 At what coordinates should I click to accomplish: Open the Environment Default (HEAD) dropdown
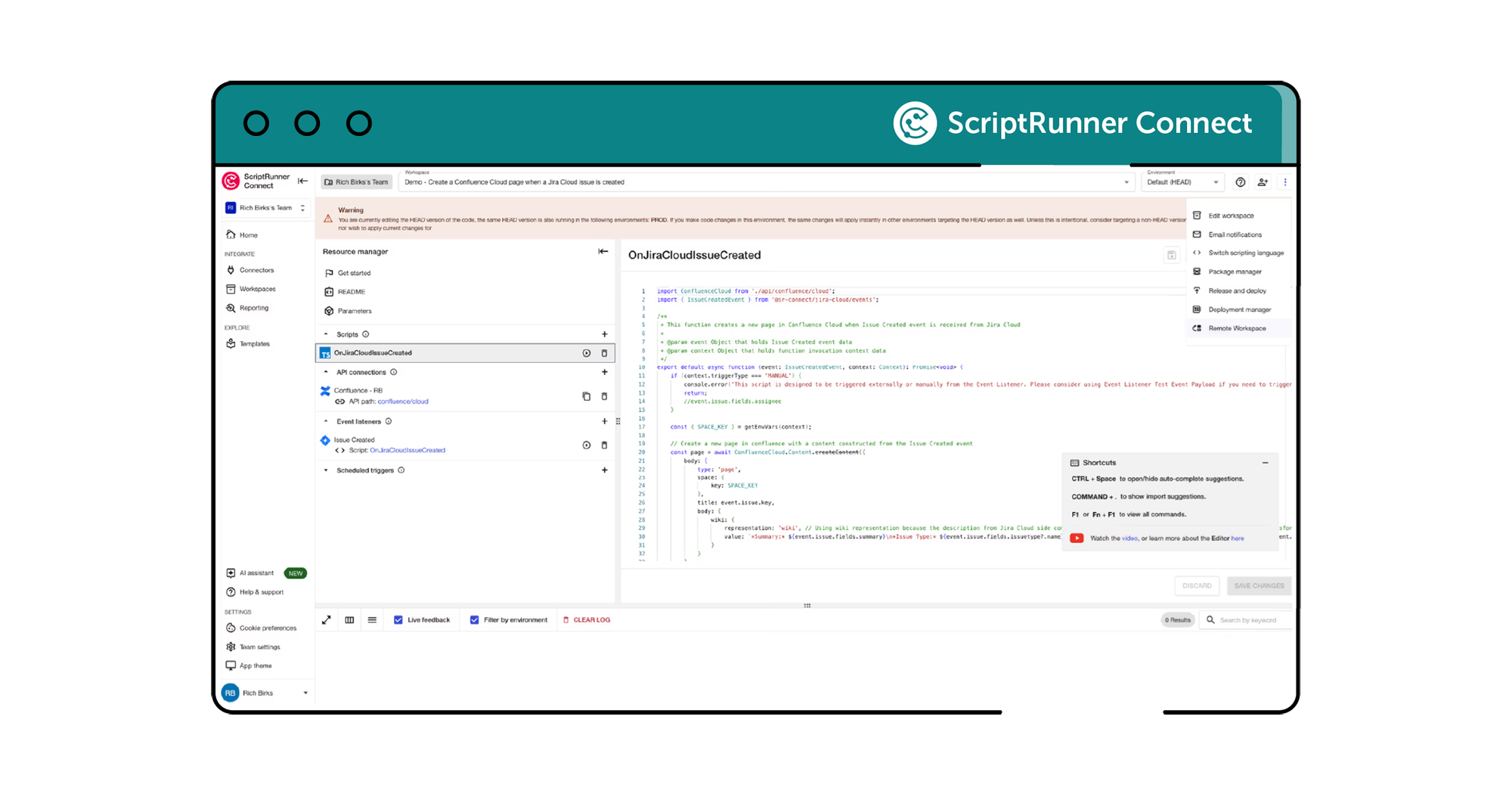(1182, 182)
